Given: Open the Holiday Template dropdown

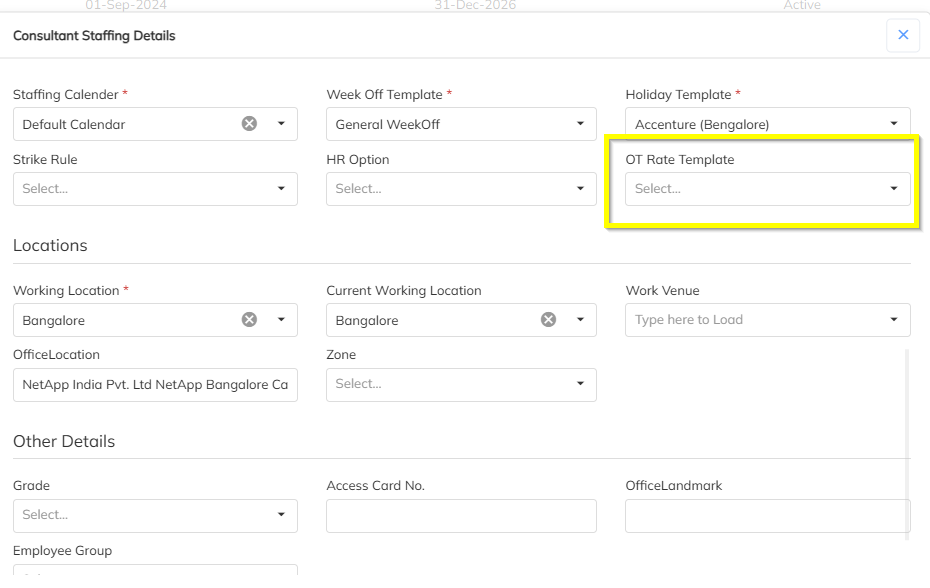Looking at the screenshot, I should (x=893, y=124).
